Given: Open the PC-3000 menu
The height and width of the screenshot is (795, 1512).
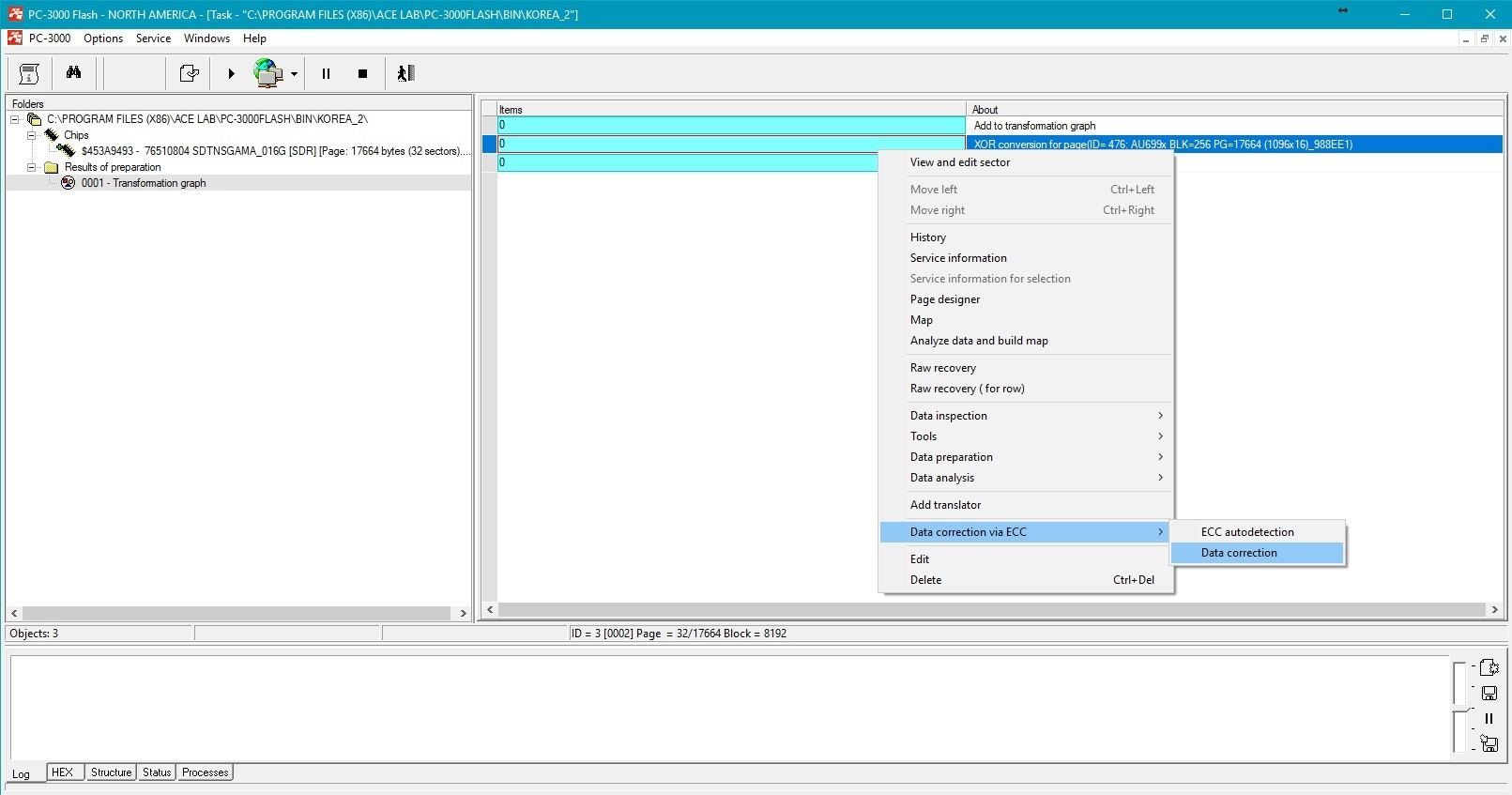Looking at the screenshot, I should [50, 38].
